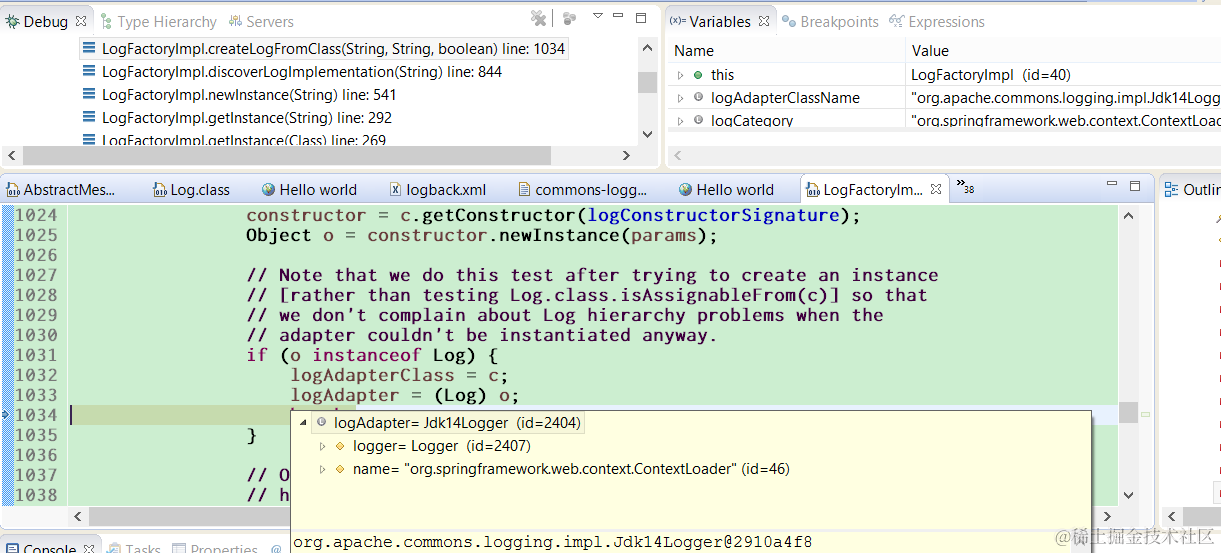Select the logAdapterClassName variable name
The image size is (1221, 553).
785,98
